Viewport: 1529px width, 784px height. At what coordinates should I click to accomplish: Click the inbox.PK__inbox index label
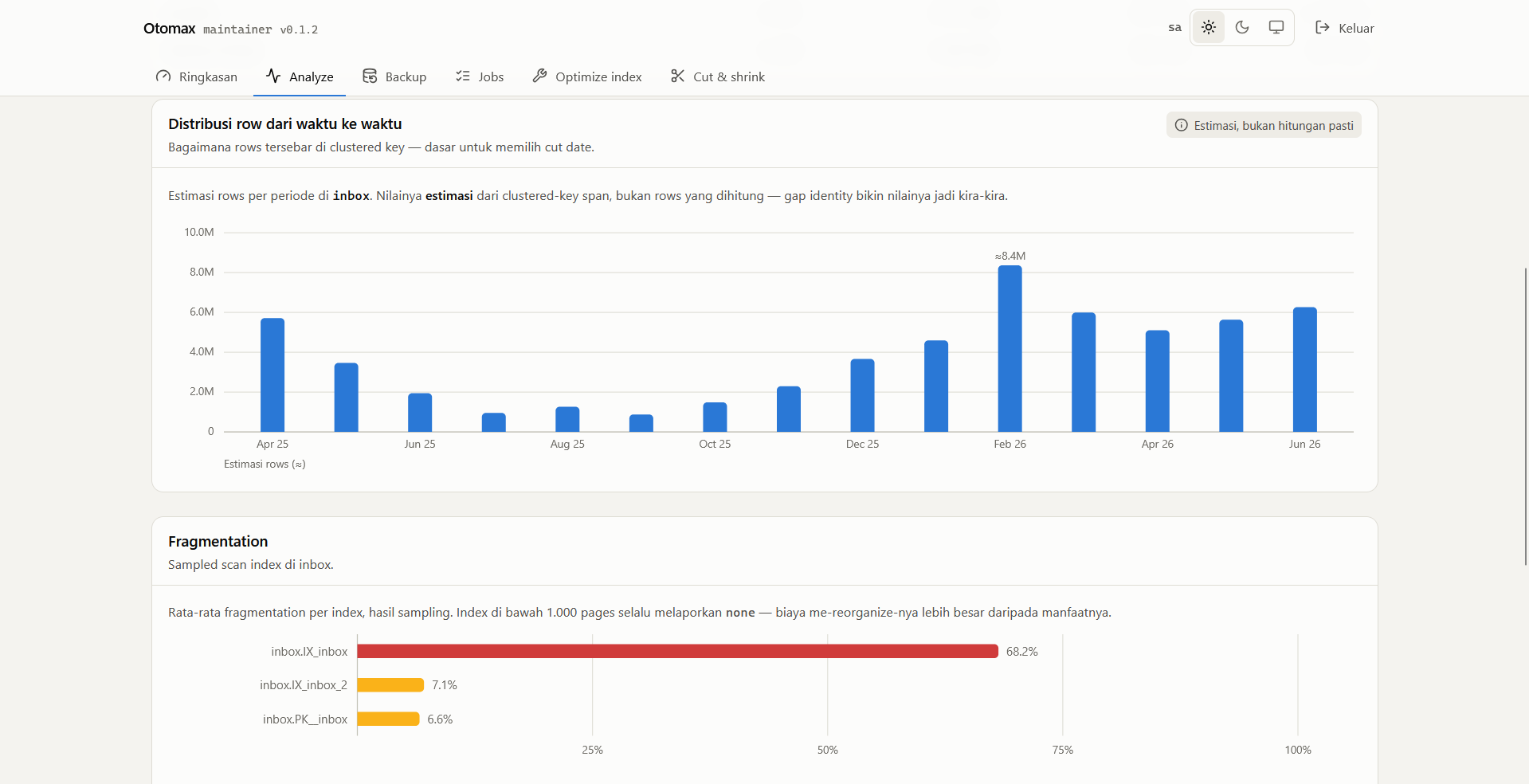coord(305,719)
